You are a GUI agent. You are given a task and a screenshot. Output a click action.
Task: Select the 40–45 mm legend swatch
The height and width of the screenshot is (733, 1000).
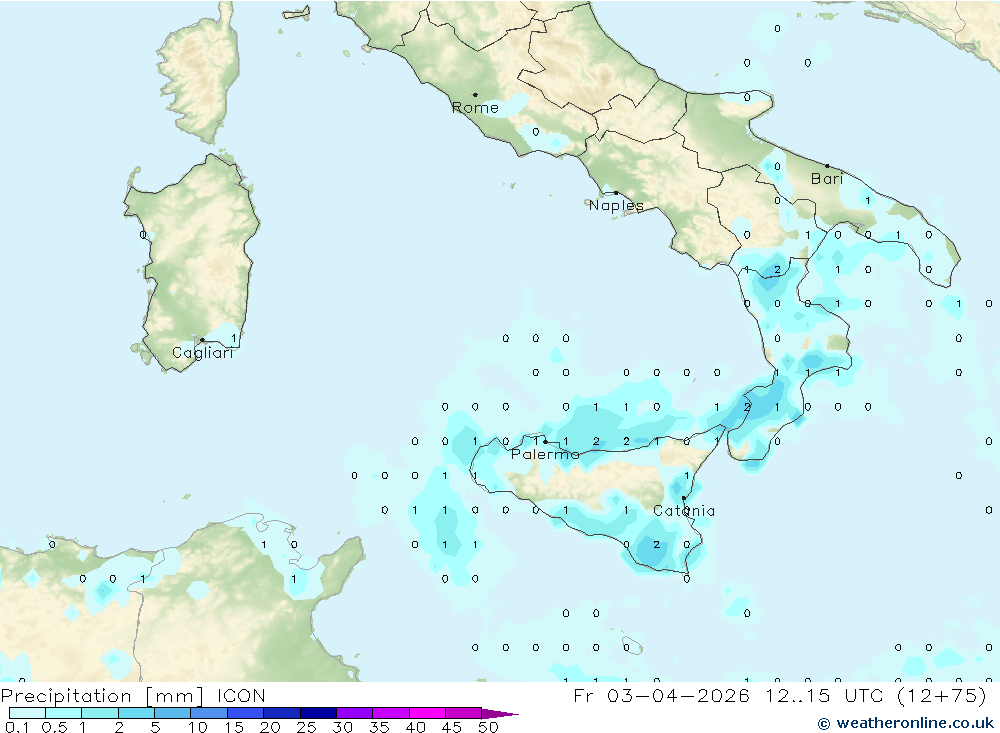tap(427, 713)
